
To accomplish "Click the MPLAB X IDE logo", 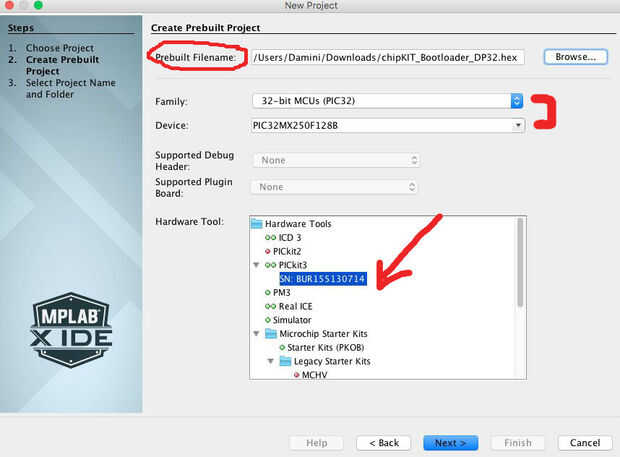I will (x=71, y=330).
